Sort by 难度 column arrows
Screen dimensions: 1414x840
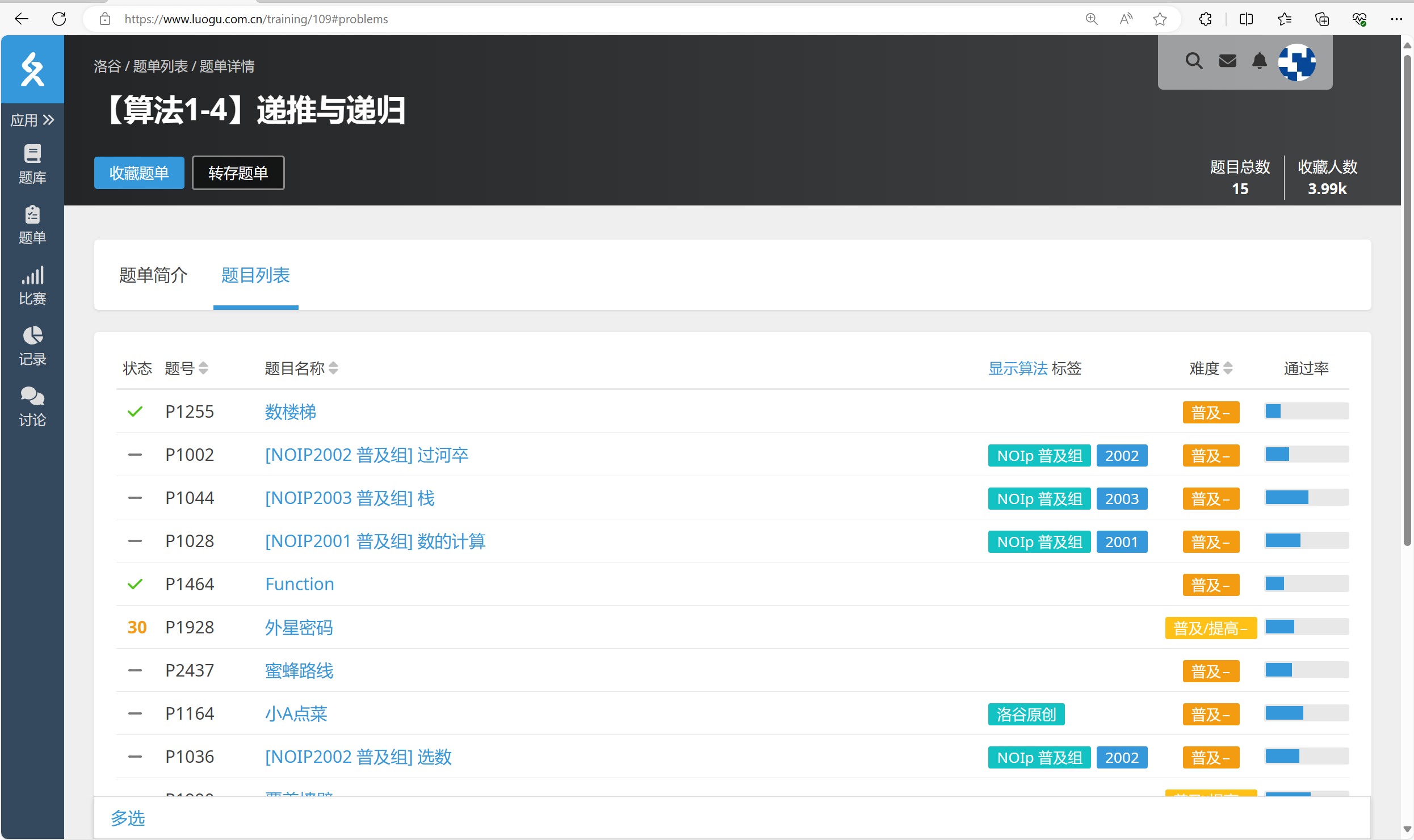1228,368
